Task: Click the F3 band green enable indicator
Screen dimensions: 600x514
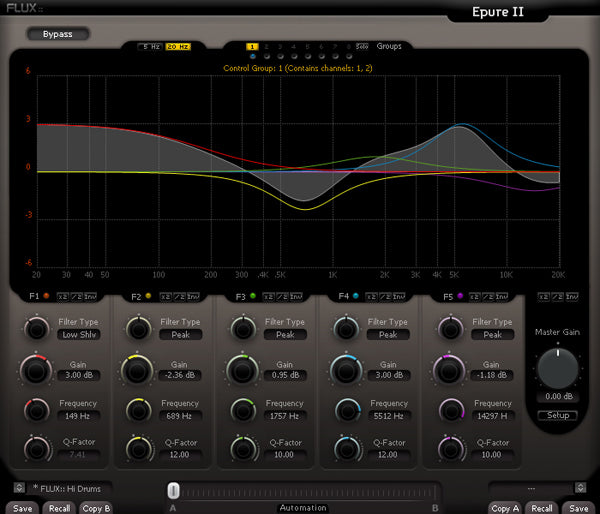Action: (x=253, y=297)
